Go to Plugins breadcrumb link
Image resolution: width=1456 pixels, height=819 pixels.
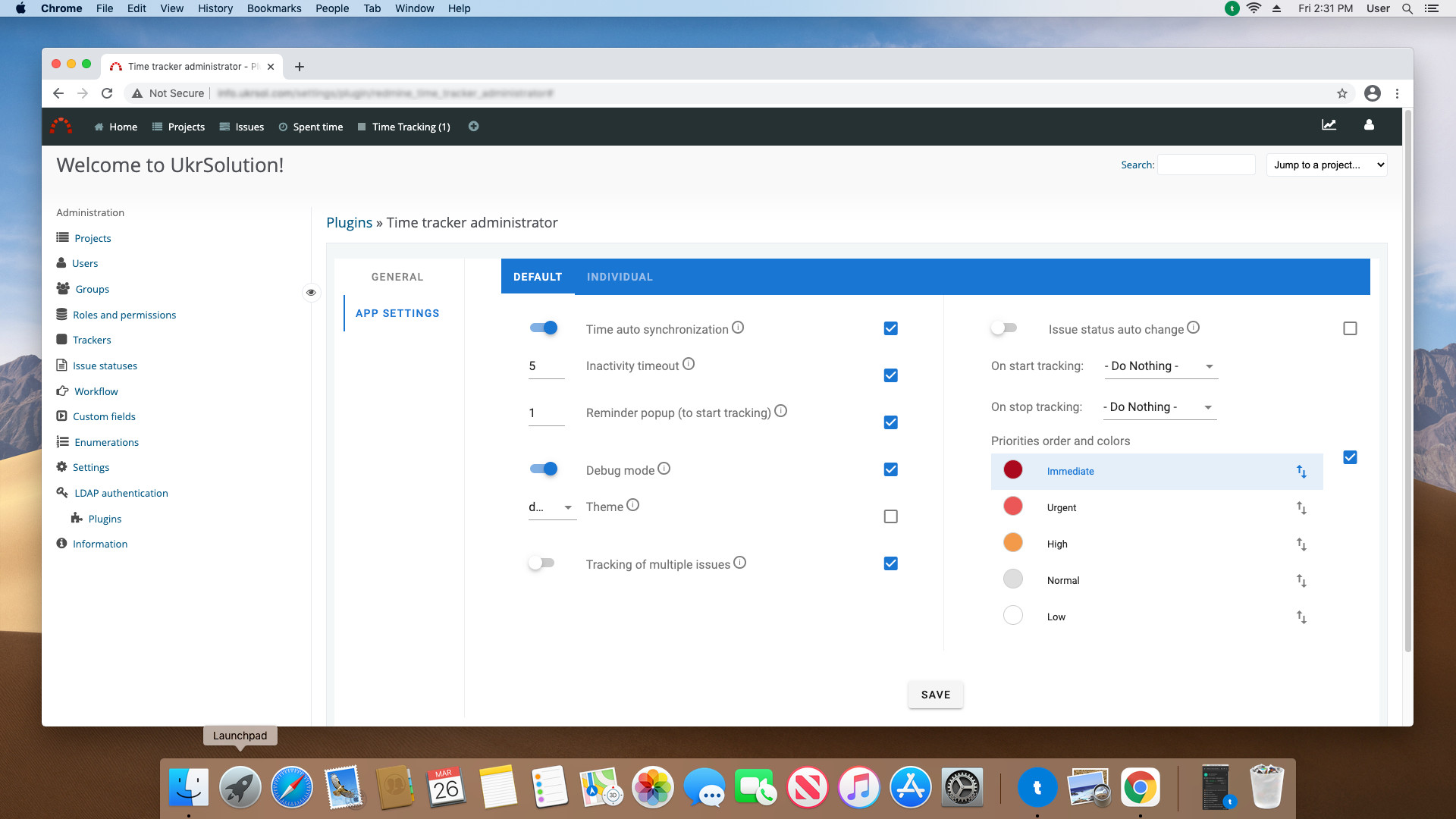coord(349,222)
